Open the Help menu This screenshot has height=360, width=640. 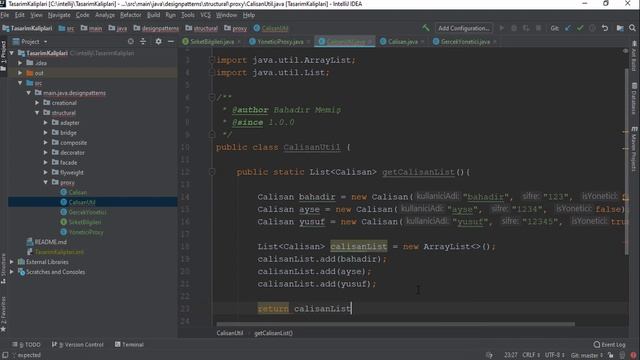pyautogui.click(x=249, y=15)
